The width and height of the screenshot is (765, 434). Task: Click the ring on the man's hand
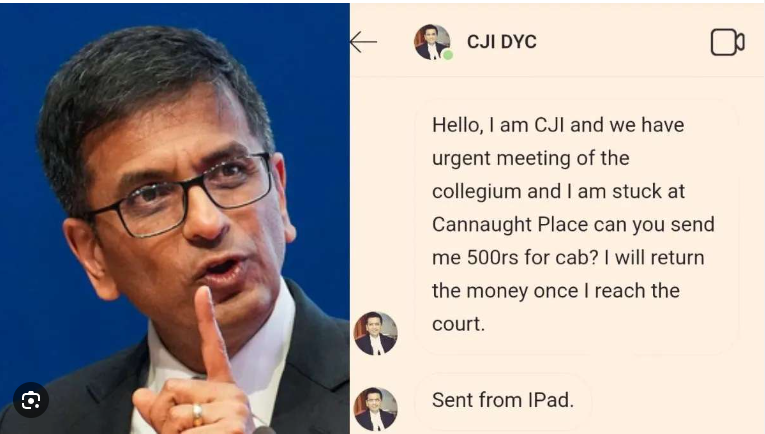point(197,414)
